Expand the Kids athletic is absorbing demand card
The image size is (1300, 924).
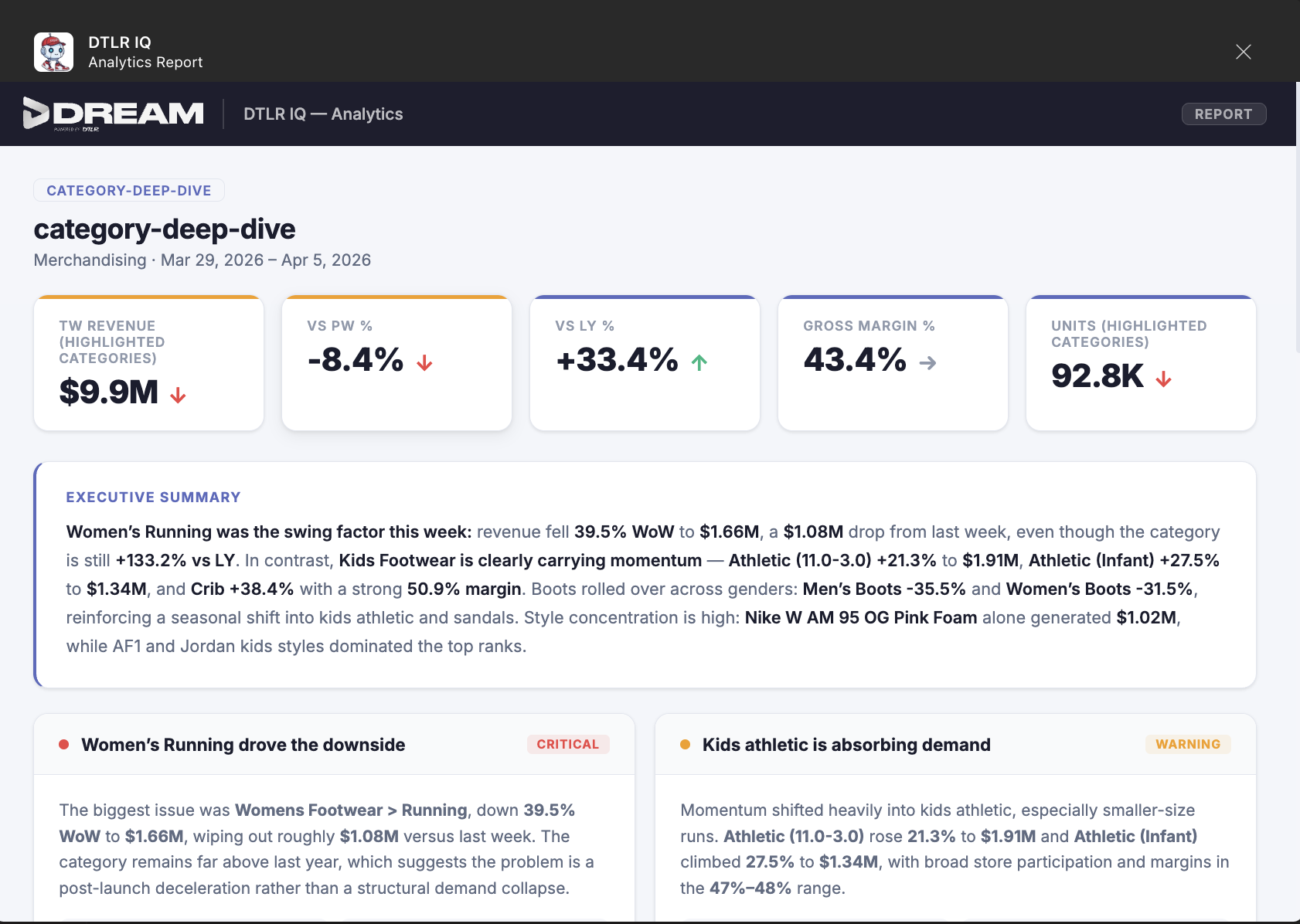846,745
